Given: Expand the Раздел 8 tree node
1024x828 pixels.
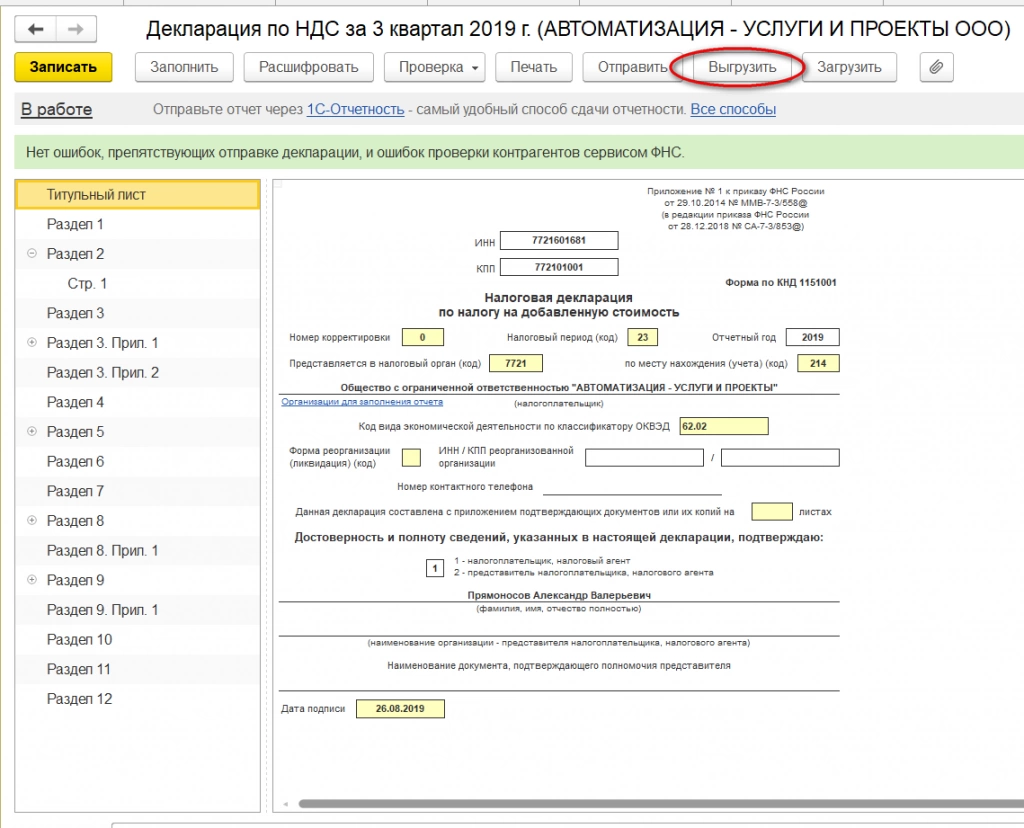Looking at the screenshot, I should (31, 520).
